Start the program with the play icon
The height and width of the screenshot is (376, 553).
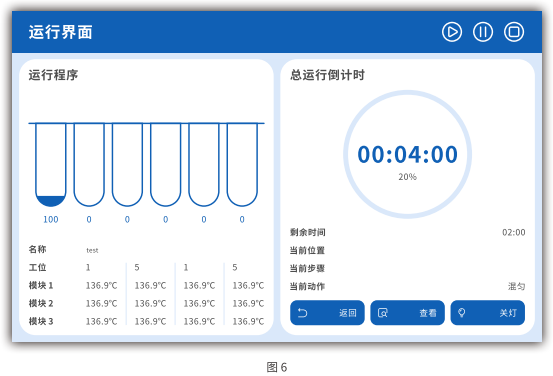(452, 32)
